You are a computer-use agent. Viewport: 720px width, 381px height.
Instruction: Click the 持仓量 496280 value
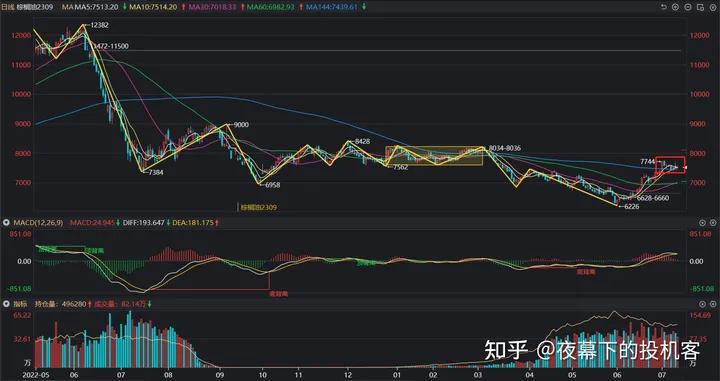pos(60,304)
